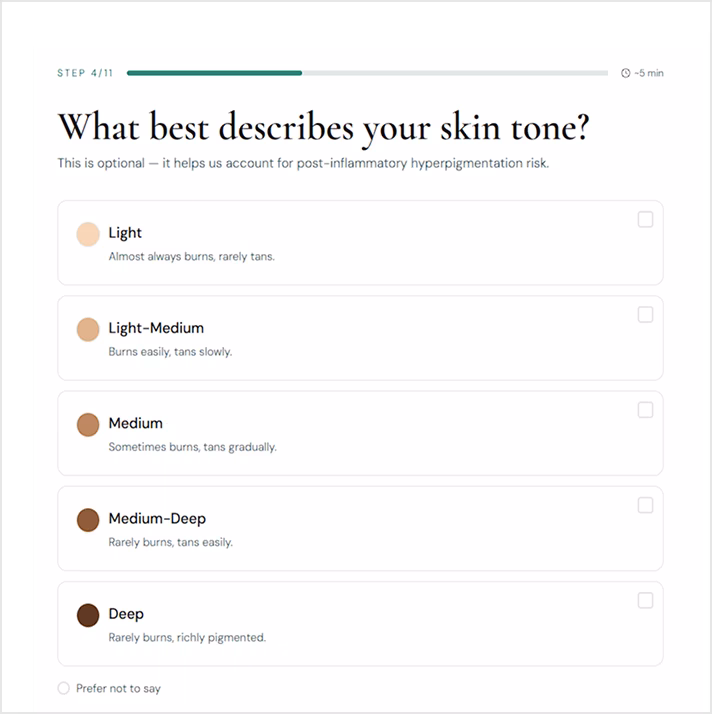Click the Medium option title
The width and height of the screenshot is (712, 714).
(x=136, y=423)
